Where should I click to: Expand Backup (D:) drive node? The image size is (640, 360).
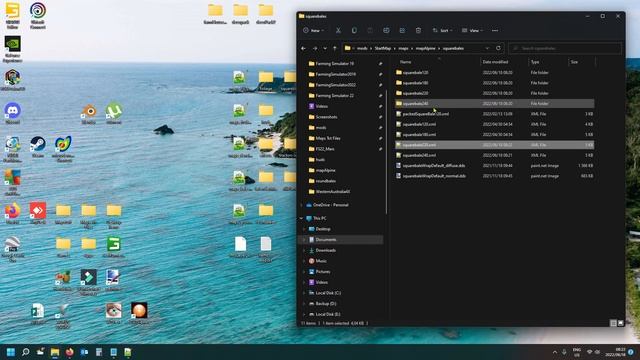(304, 303)
